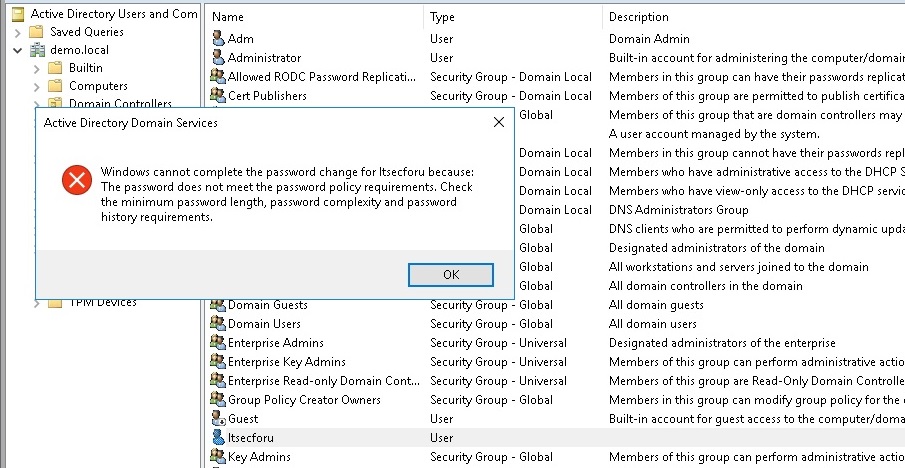This screenshot has height=468, width=905.
Task: Click OK in the error dialog
Action: pos(450,274)
